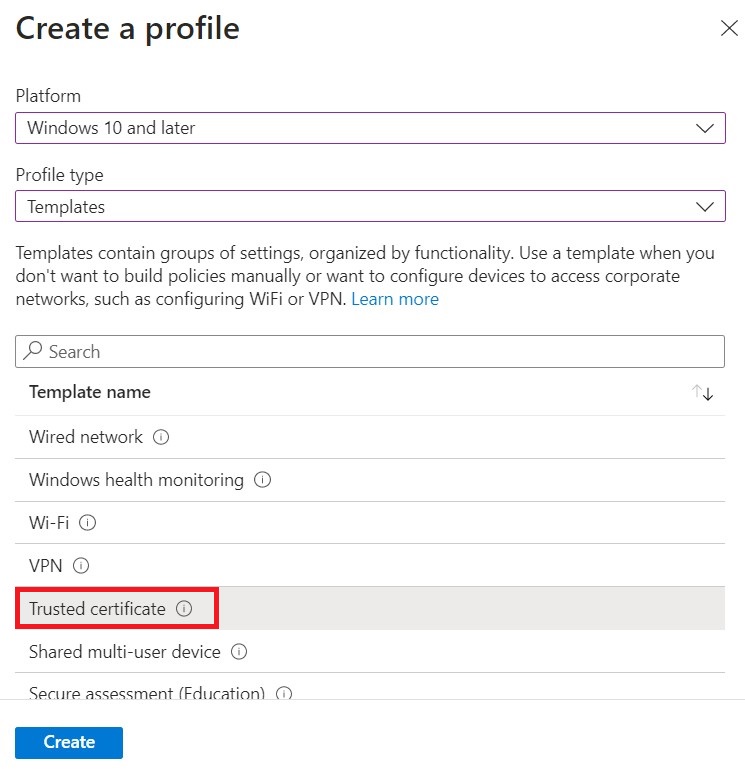Pick the VPN template
This screenshot has height=769, width=745.
click(x=370, y=565)
